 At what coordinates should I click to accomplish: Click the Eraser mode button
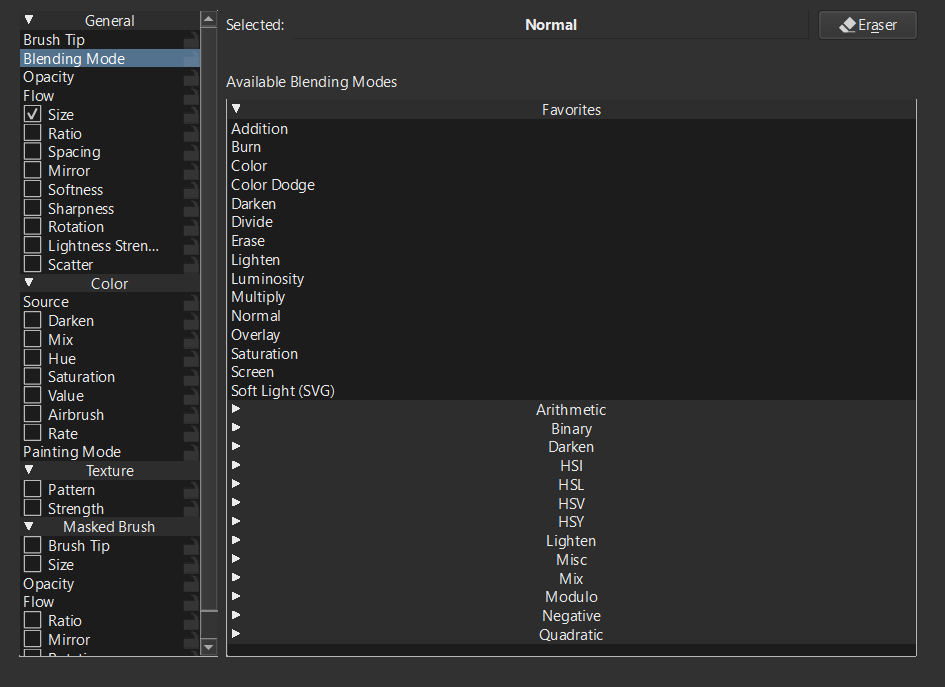(x=867, y=25)
